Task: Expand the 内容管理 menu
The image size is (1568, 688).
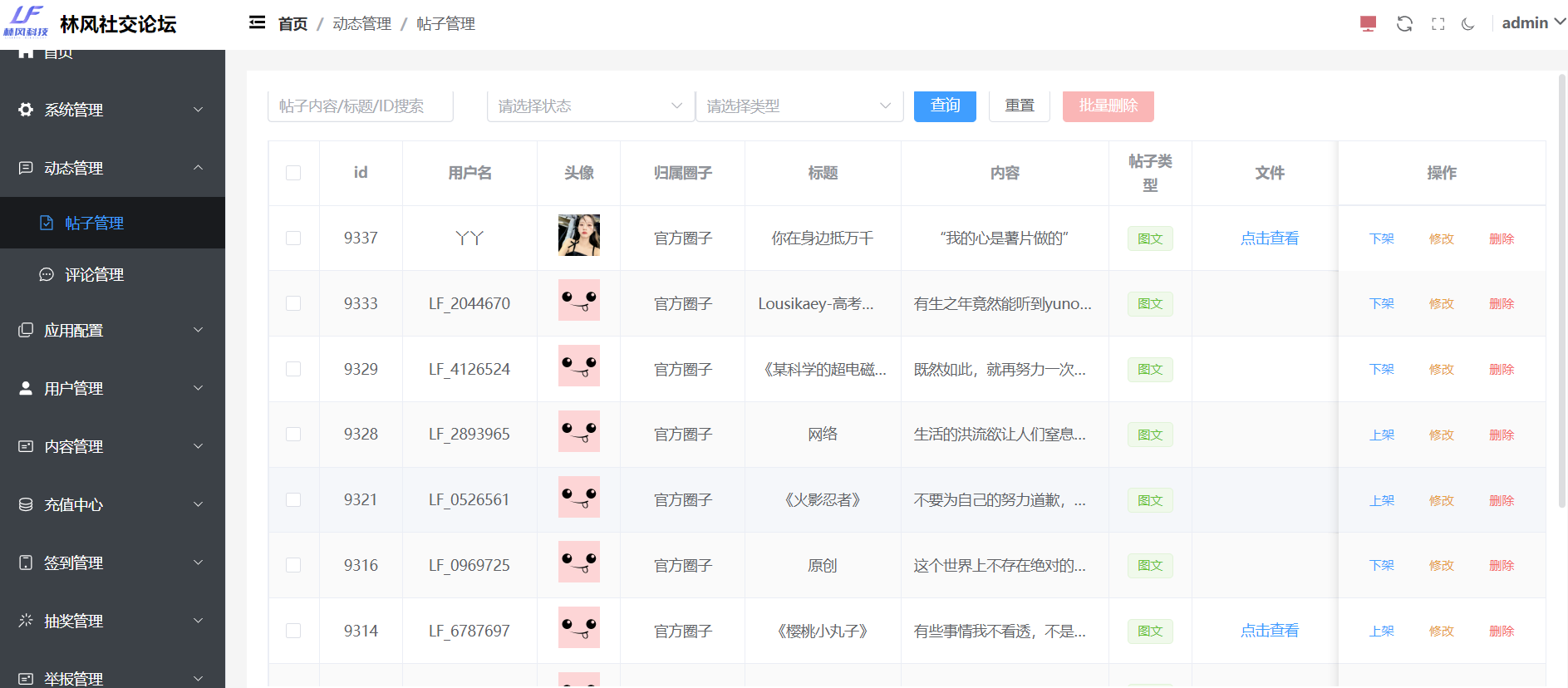Action: tap(112, 446)
